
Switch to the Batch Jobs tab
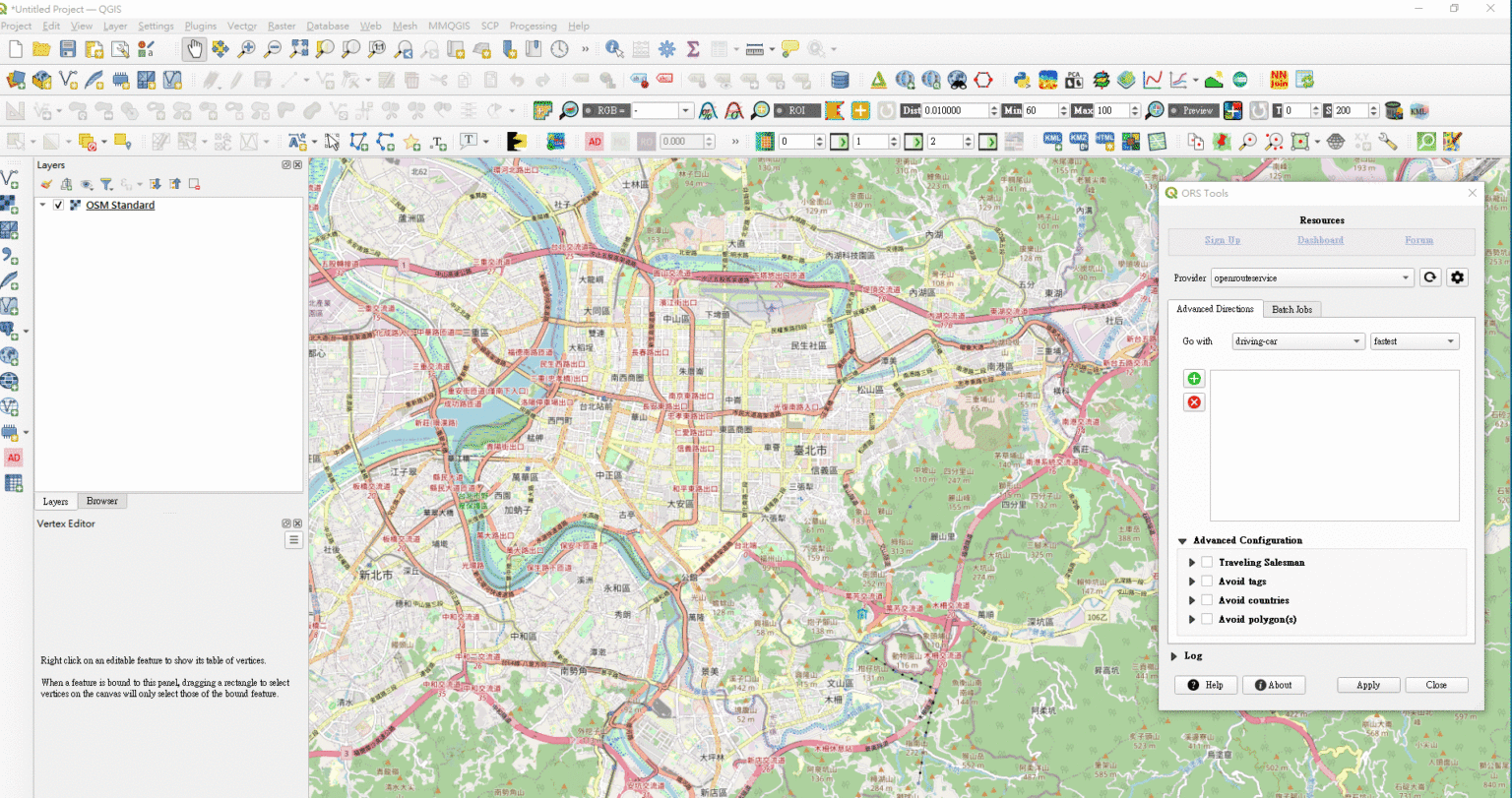[x=1291, y=309]
